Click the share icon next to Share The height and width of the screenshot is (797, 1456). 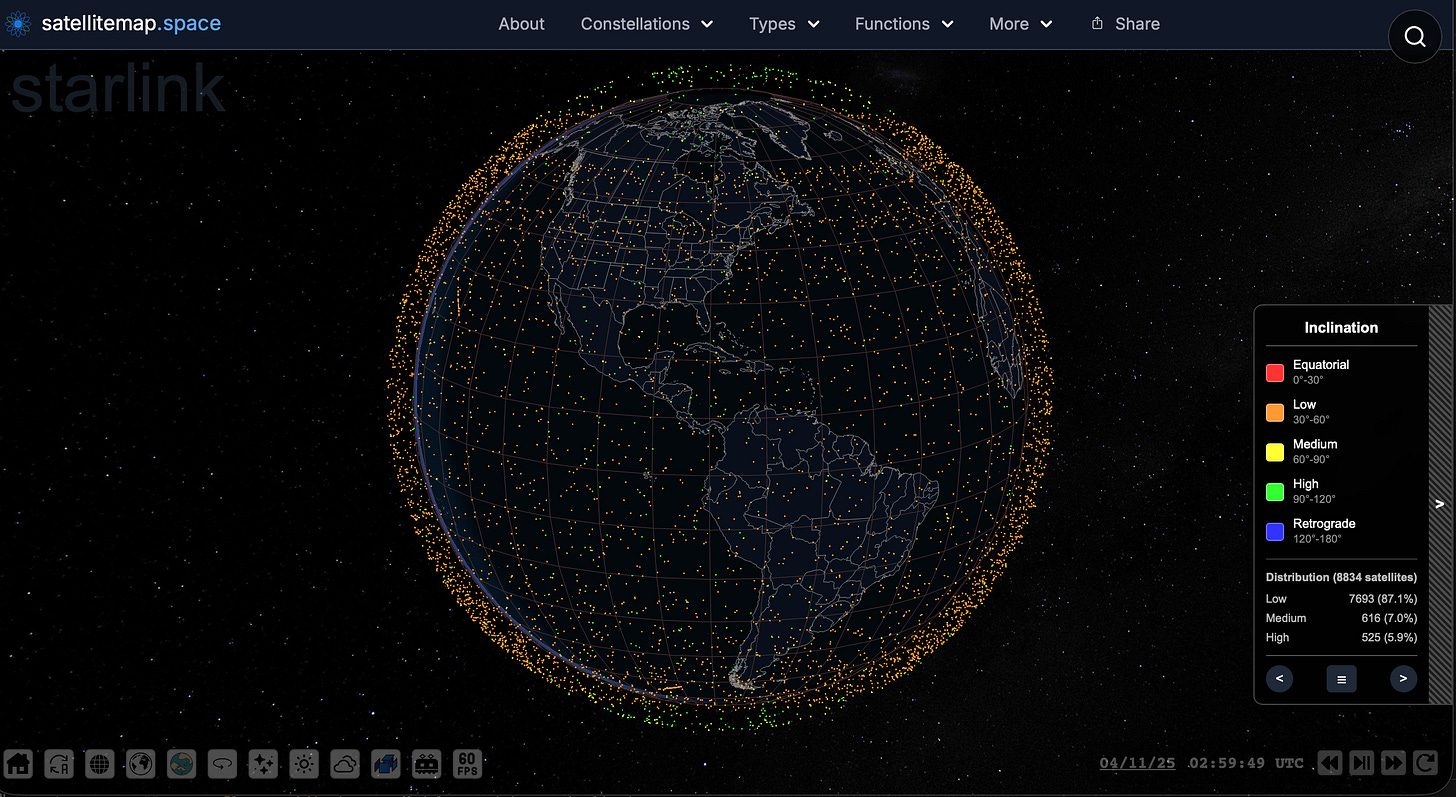tap(1097, 23)
